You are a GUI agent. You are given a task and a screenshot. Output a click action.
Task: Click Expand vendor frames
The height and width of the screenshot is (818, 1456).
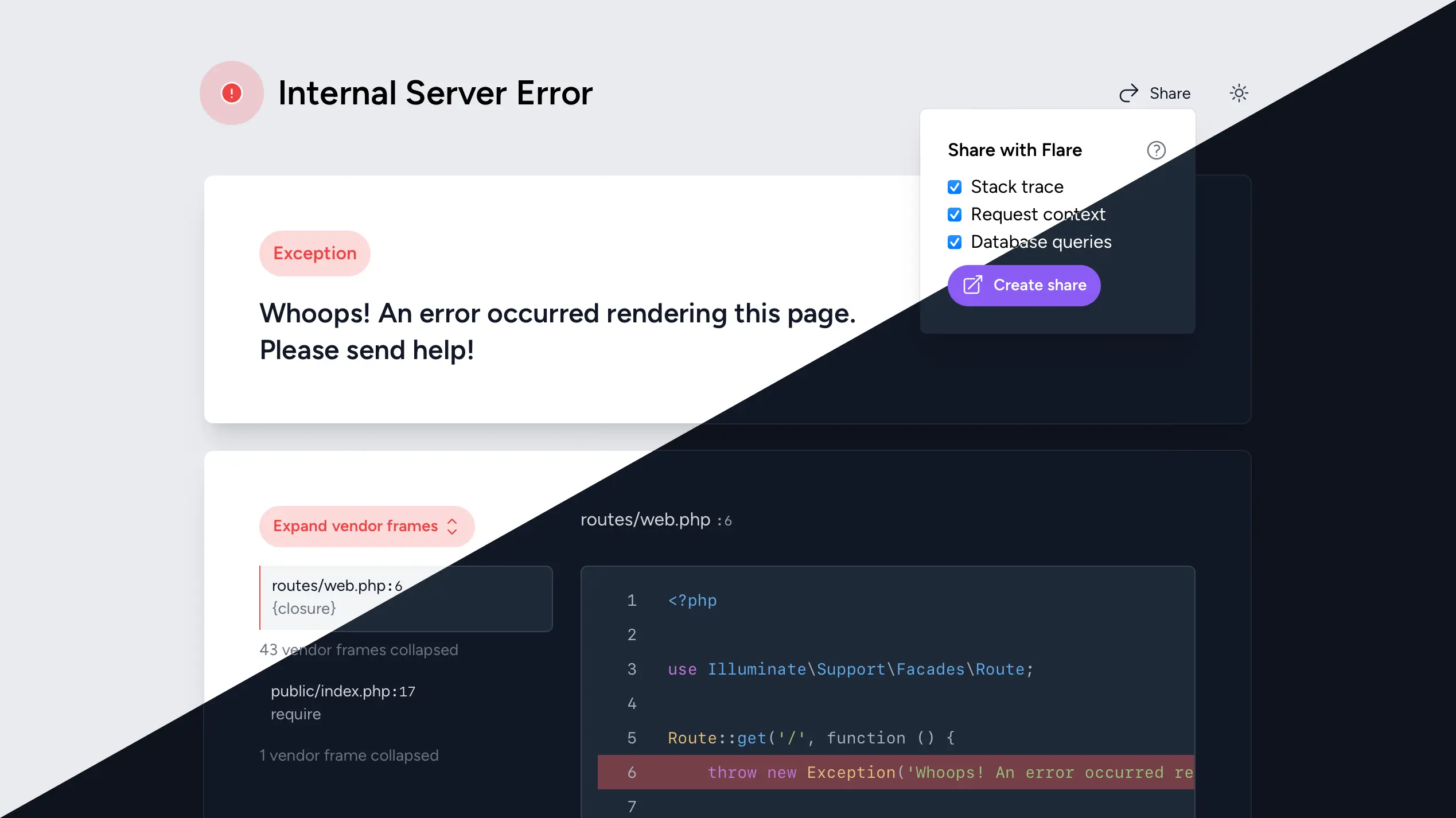355,526
